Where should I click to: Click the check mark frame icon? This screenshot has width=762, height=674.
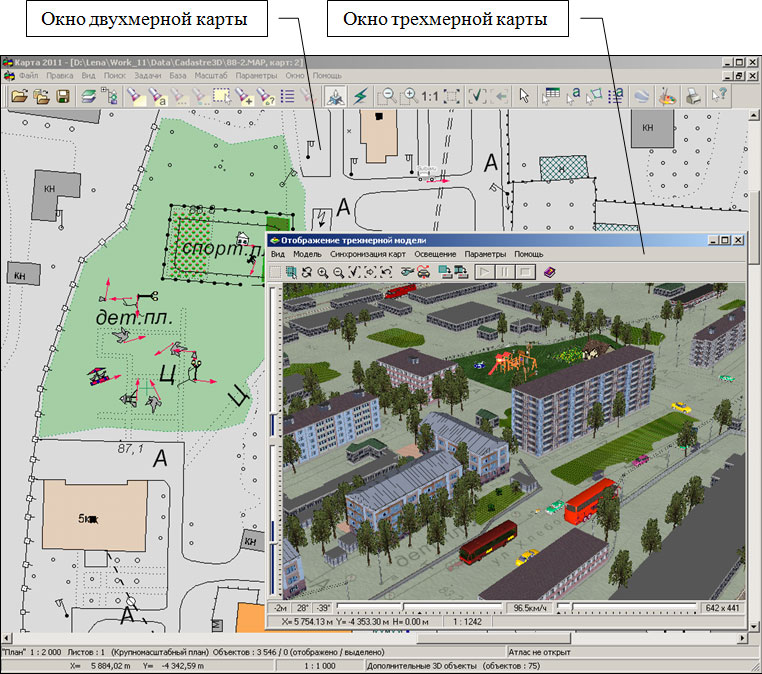click(x=477, y=96)
